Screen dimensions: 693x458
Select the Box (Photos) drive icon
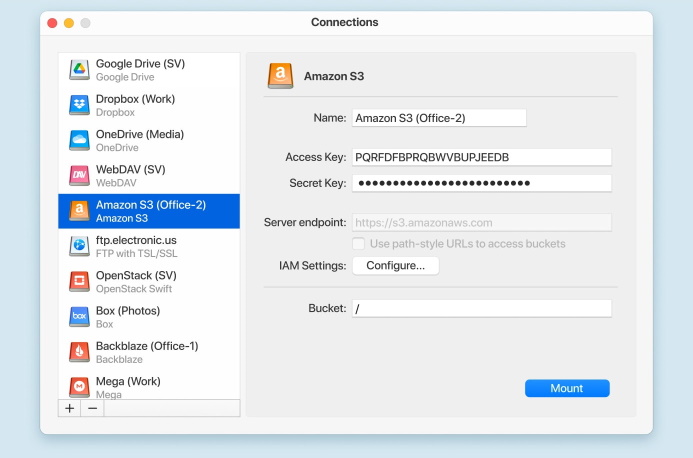[80, 317]
